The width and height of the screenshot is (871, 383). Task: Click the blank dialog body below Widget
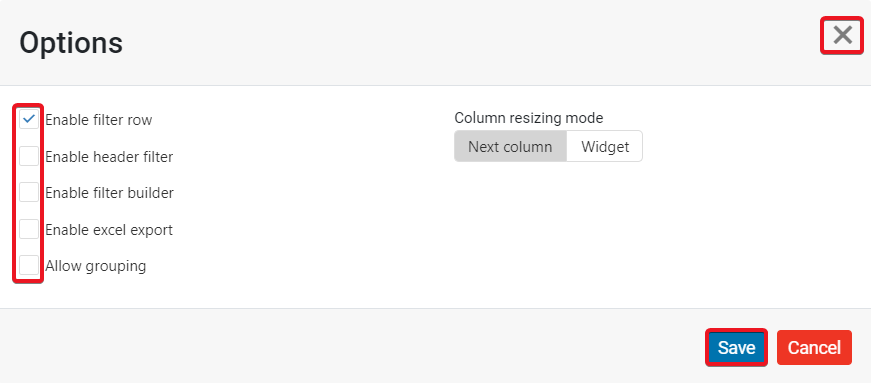(x=604, y=233)
